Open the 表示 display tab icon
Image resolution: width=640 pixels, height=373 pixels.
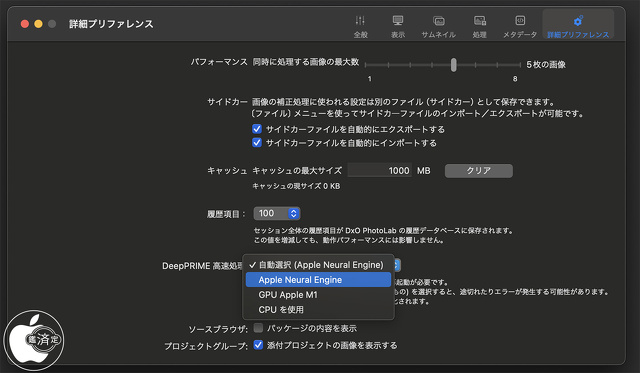coord(398,20)
